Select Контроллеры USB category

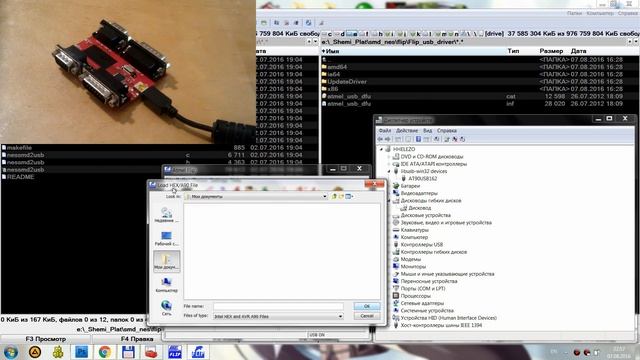[421, 245]
